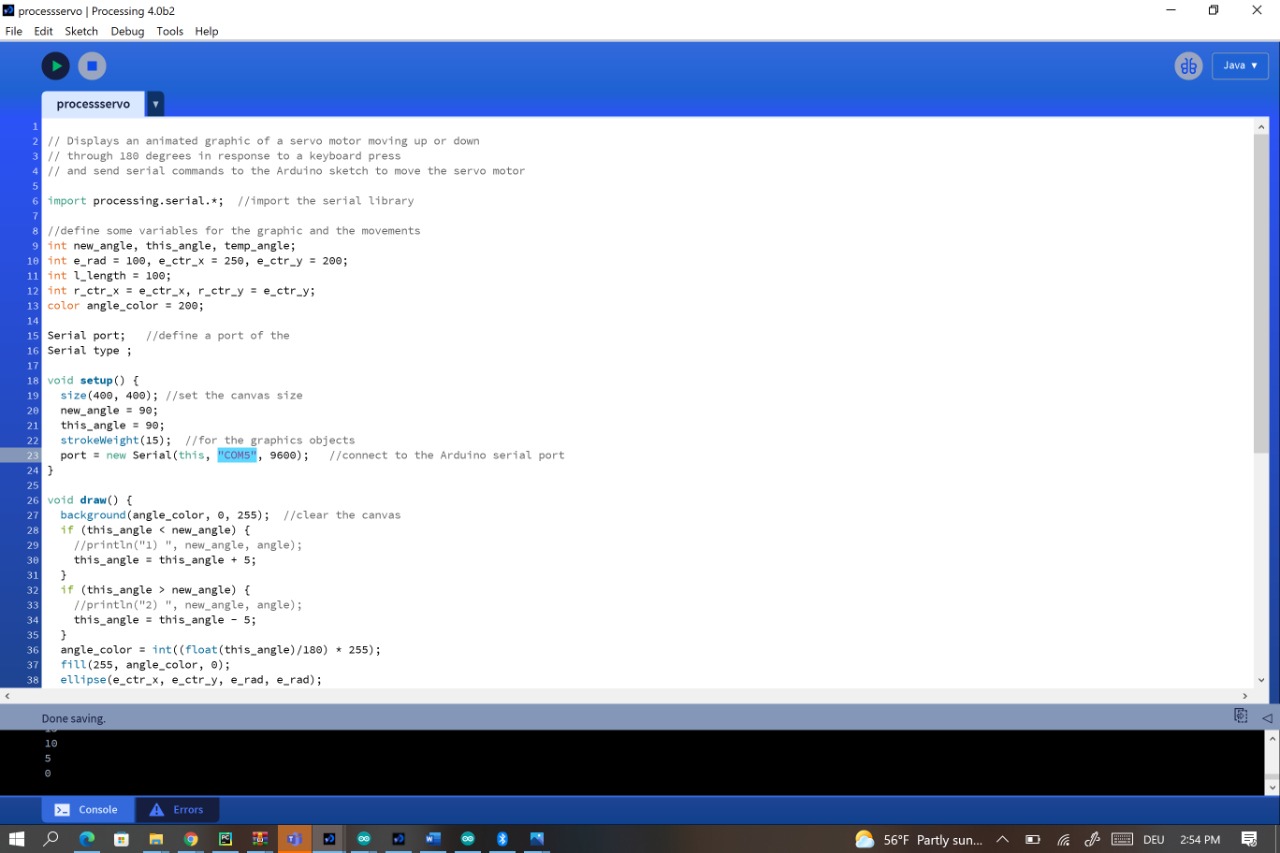1280x853 pixels.
Task: Open the Java mode dropdown
Action: click(1240, 66)
